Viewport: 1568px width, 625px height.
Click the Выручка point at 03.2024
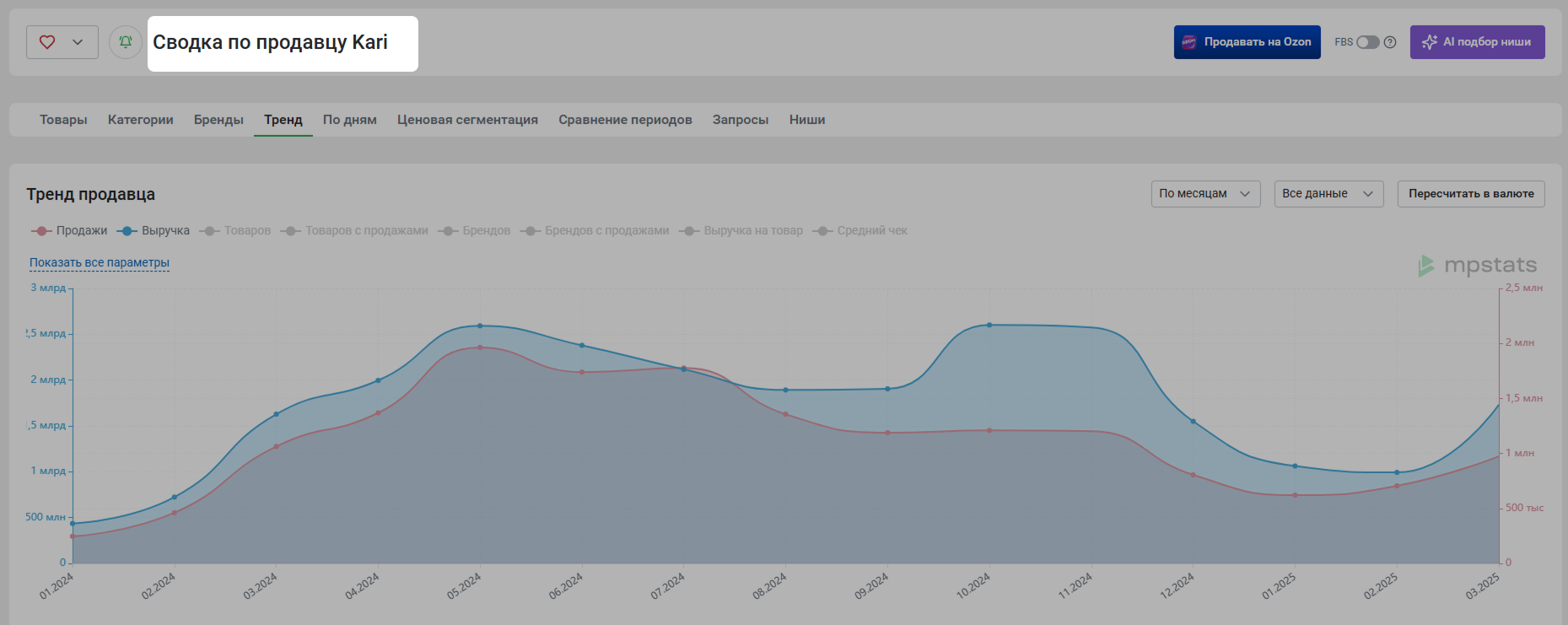276,414
